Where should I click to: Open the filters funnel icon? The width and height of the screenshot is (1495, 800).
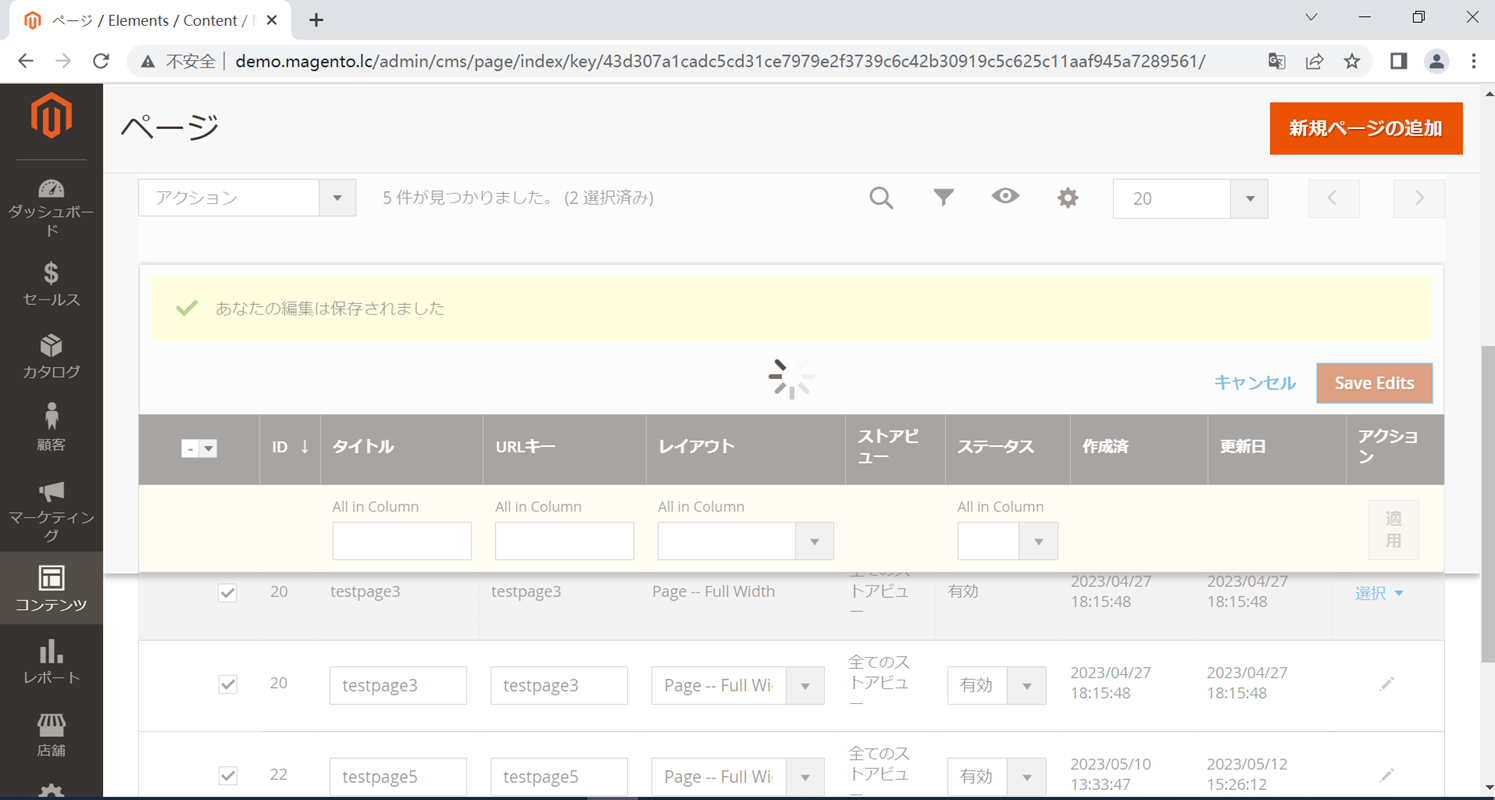tap(943, 197)
